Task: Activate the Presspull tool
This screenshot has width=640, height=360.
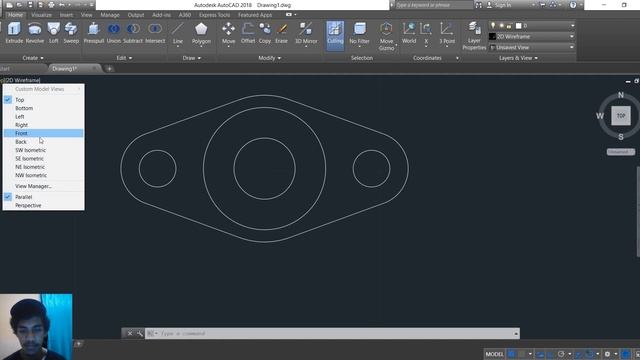Action: click(93, 33)
